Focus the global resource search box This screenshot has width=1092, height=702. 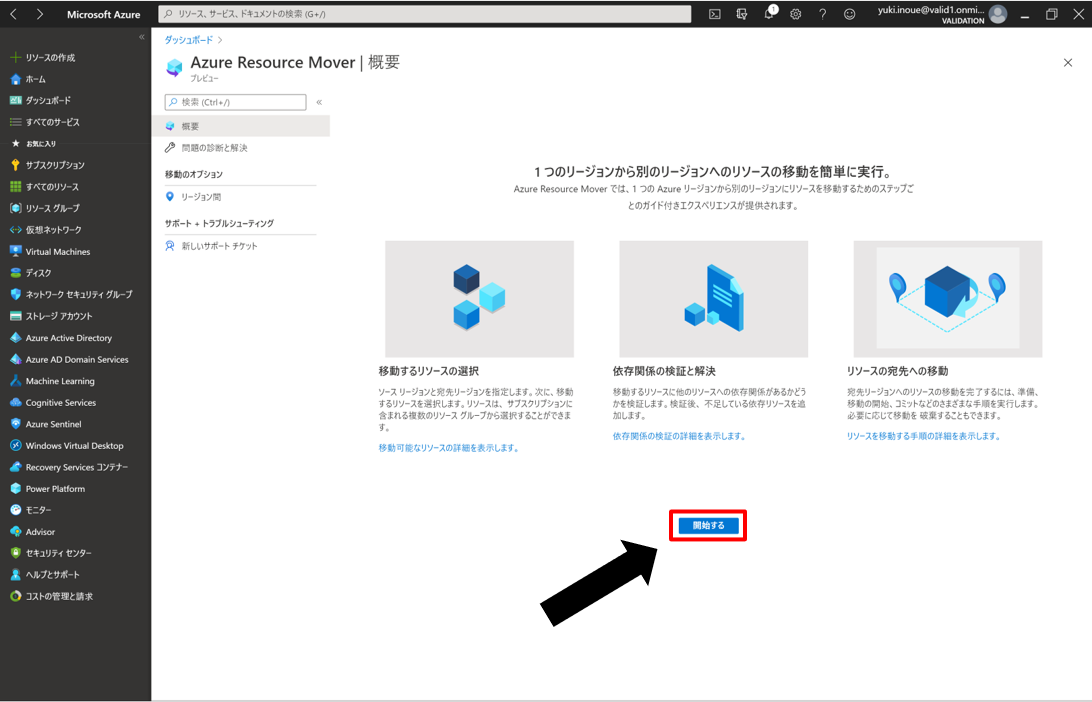(425, 14)
